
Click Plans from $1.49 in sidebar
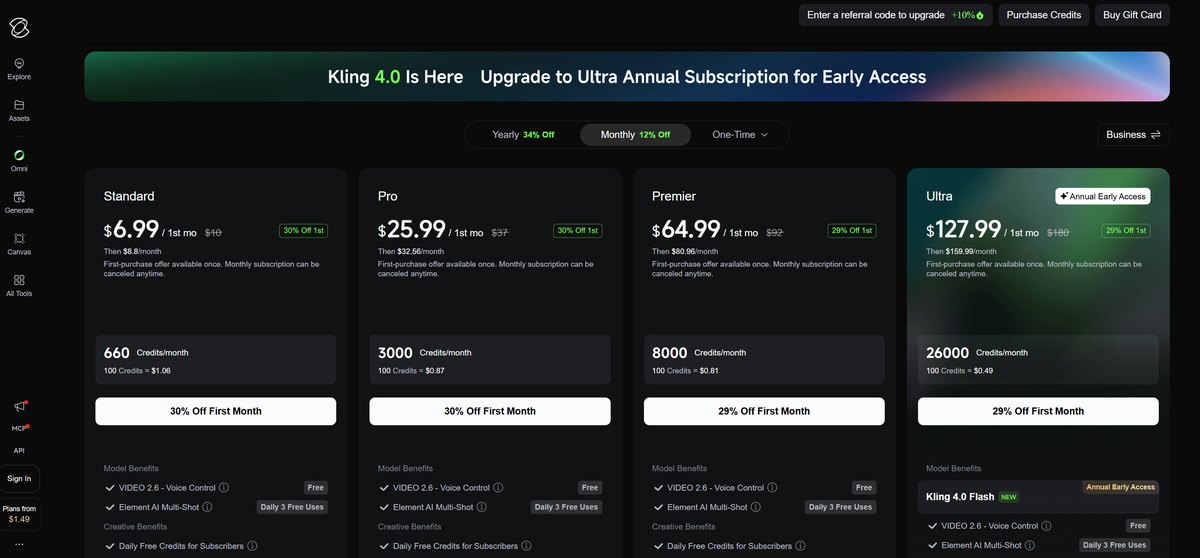pos(19,514)
